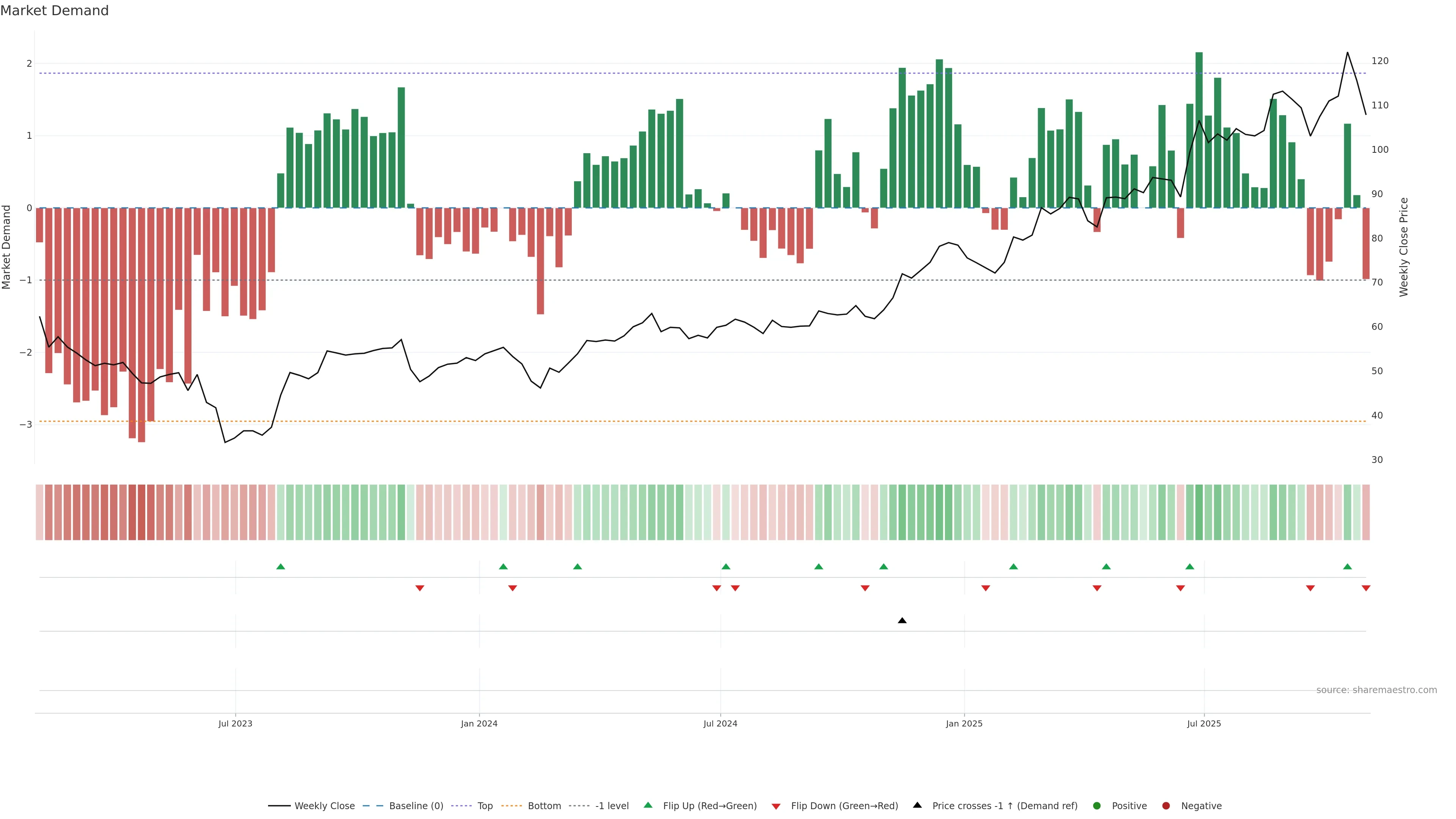1456x819 pixels.
Task: Click the first green flip-up marker
Action: tap(281, 566)
